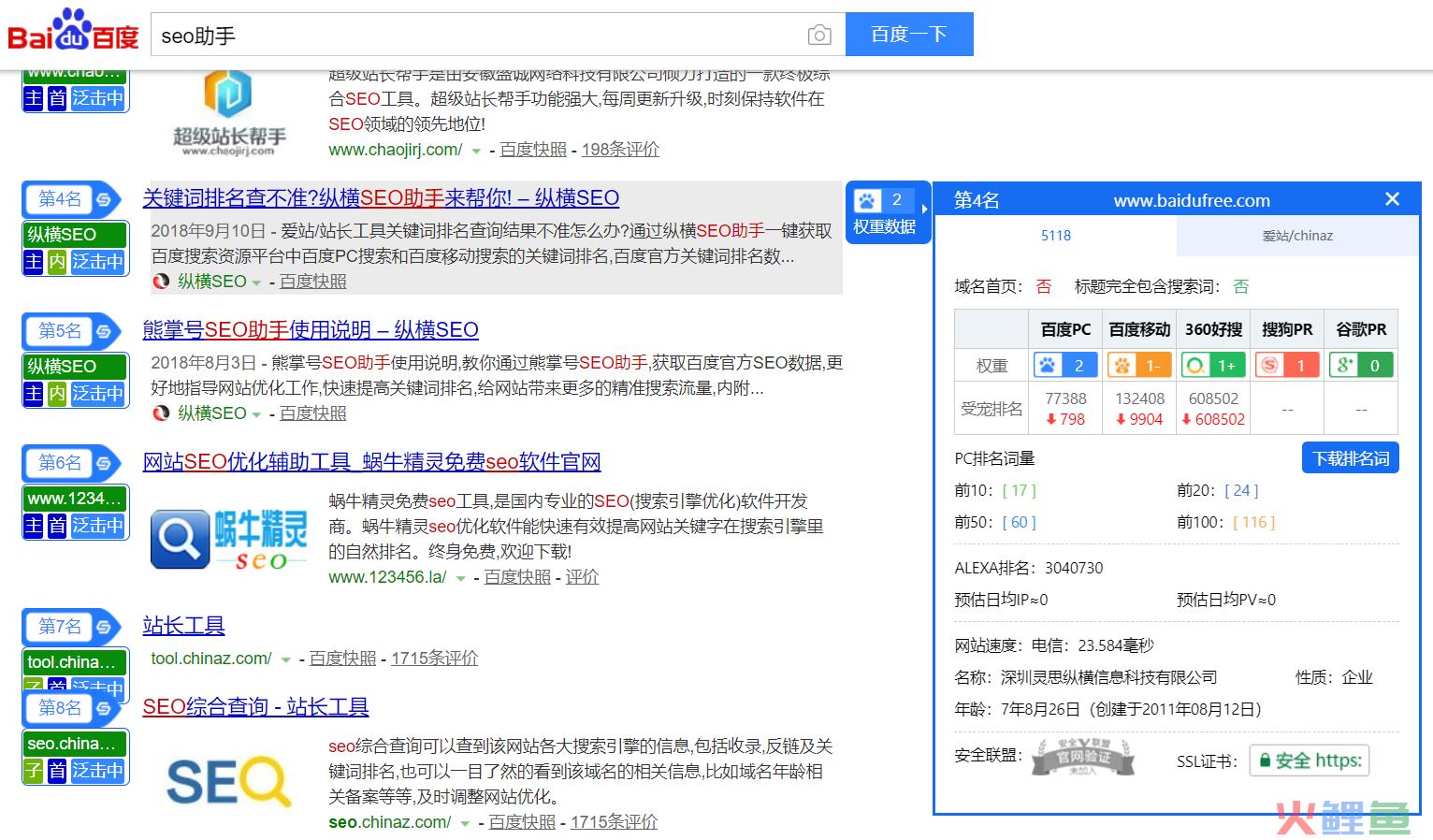
Task: Open 百度快照 for www.123456.la/
Action: pyautogui.click(x=517, y=577)
